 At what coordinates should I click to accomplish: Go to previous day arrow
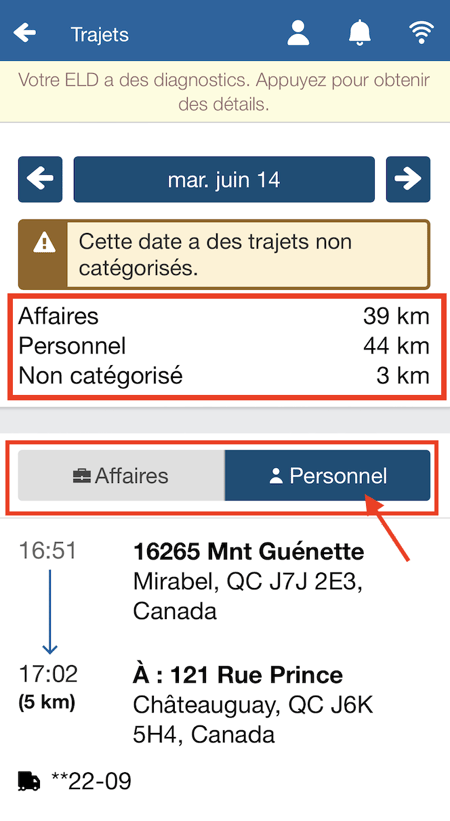(40, 179)
